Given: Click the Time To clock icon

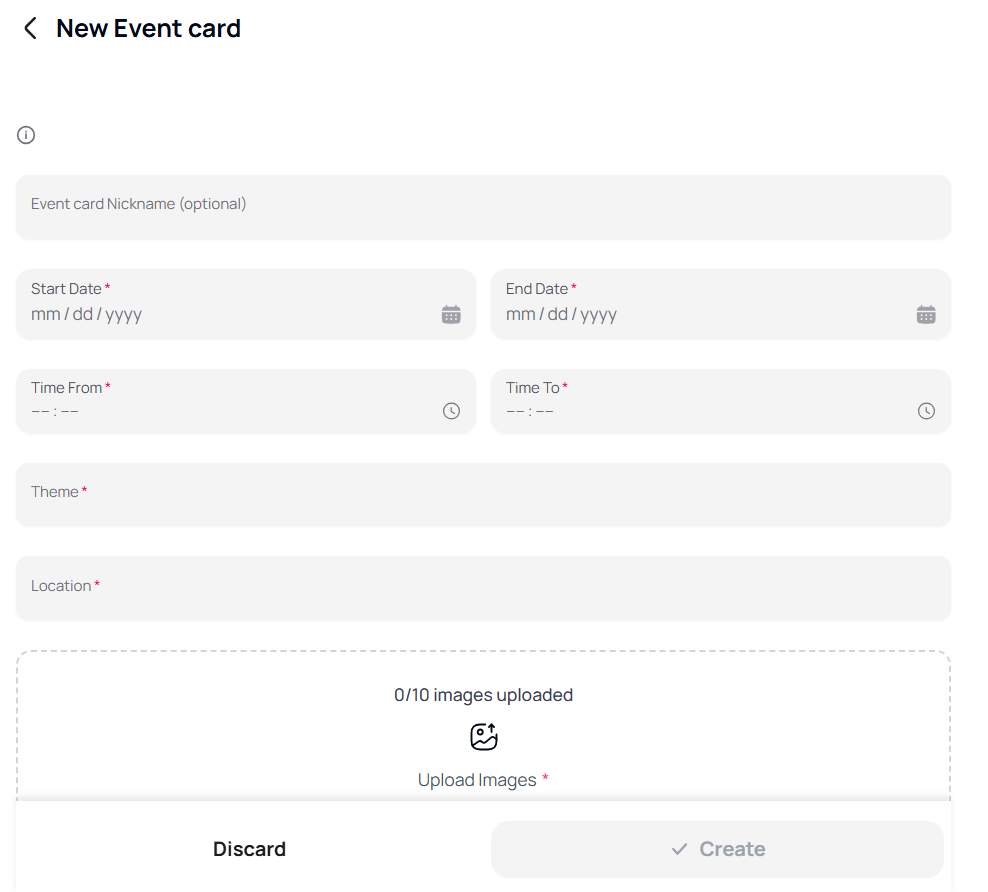Looking at the screenshot, I should 926,410.
